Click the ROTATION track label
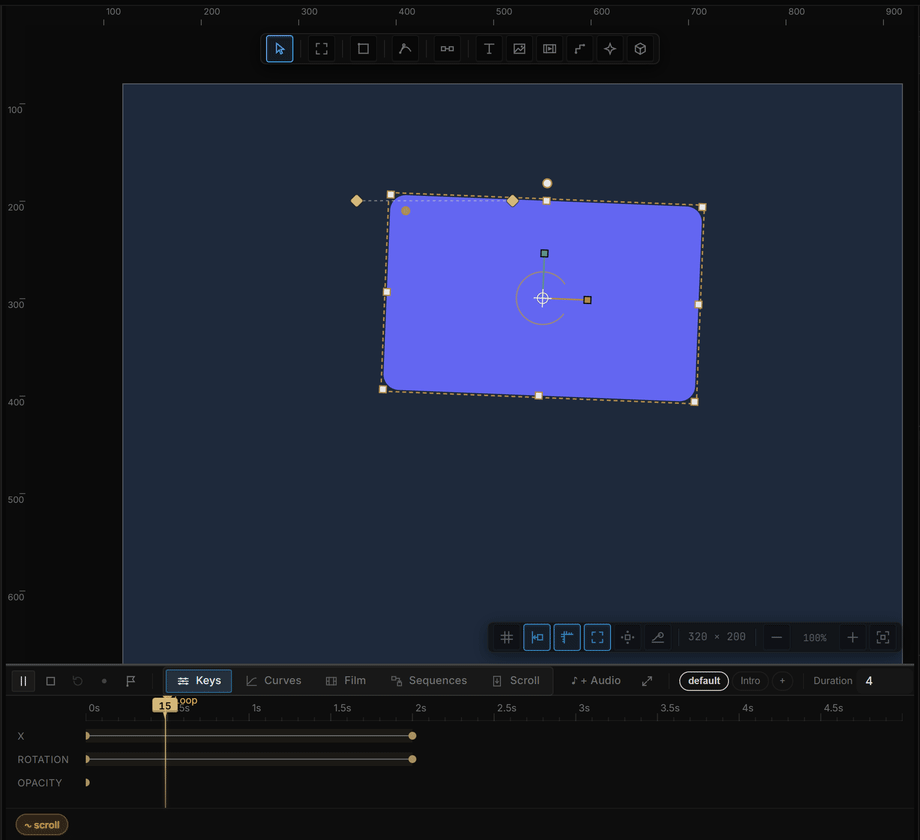Screen dimensions: 920x840 [43, 760]
